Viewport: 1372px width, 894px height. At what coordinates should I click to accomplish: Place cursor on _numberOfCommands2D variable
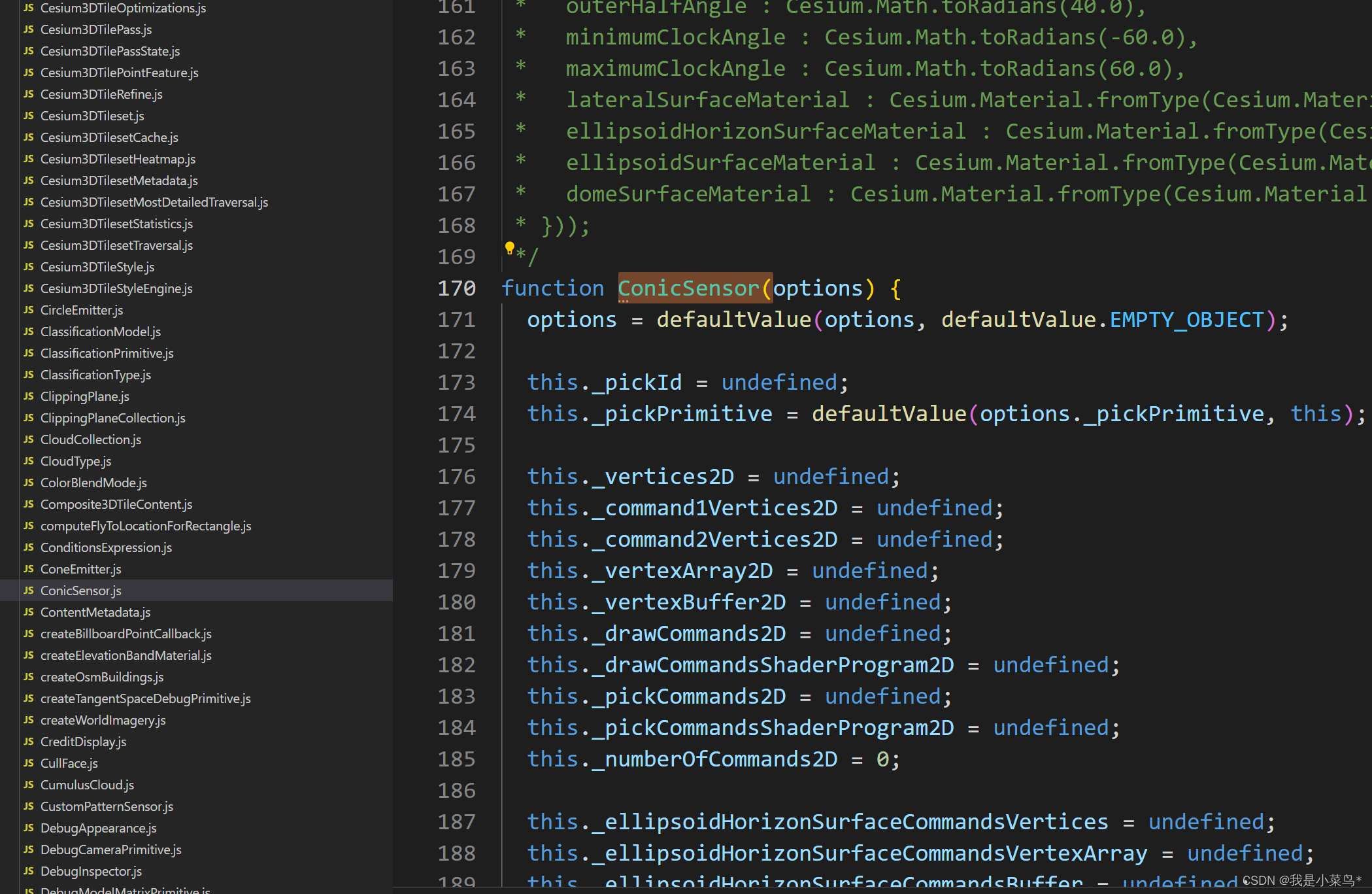tap(714, 759)
